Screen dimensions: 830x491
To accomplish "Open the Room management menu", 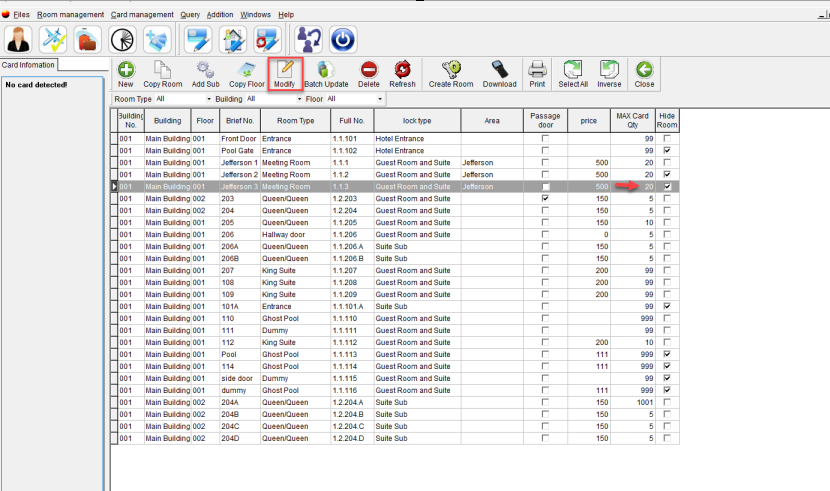I will point(70,15).
